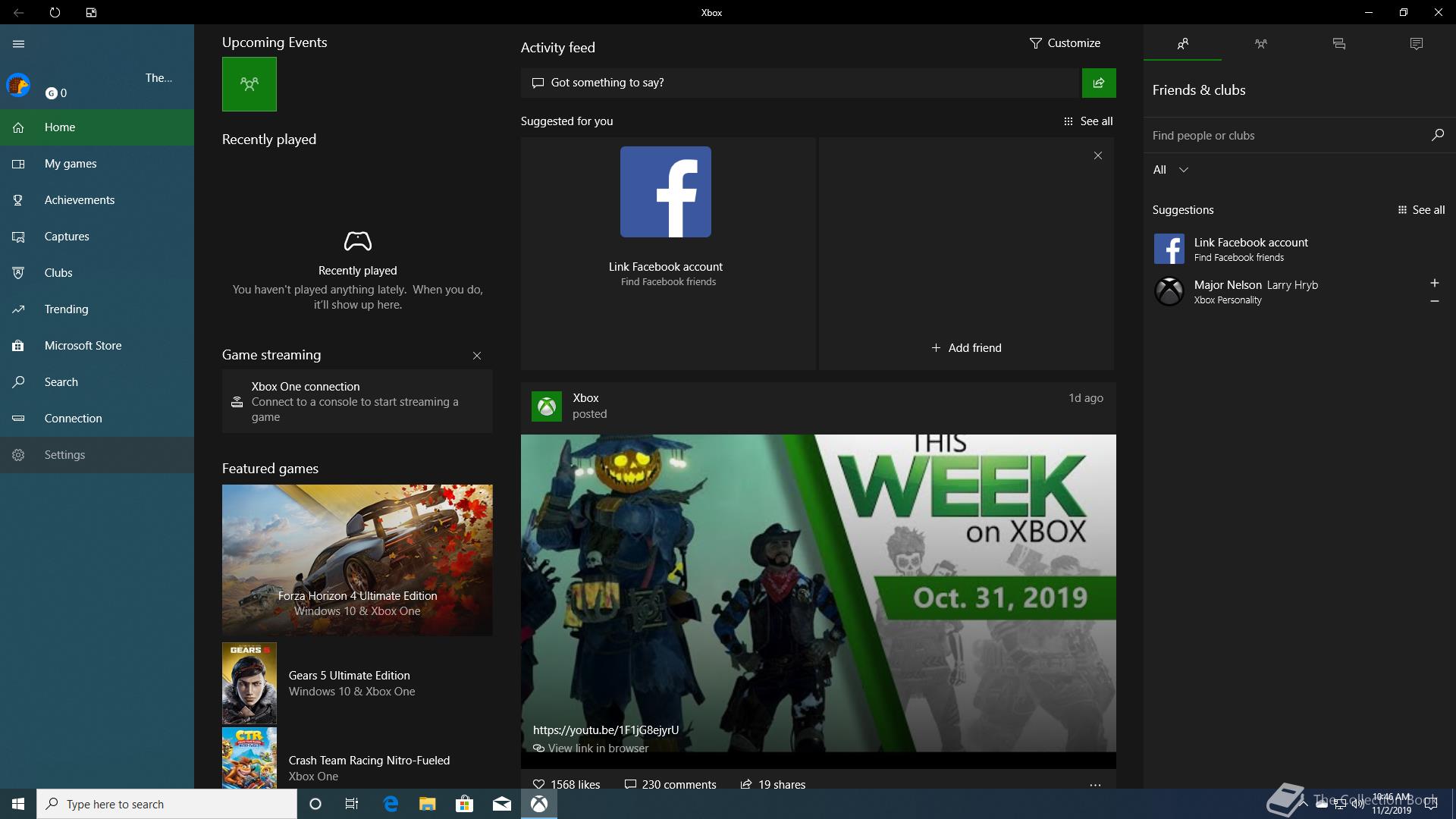Image resolution: width=1456 pixels, height=819 pixels.
Task: Switch to the Parties tab icon
Action: point(1260,44)
